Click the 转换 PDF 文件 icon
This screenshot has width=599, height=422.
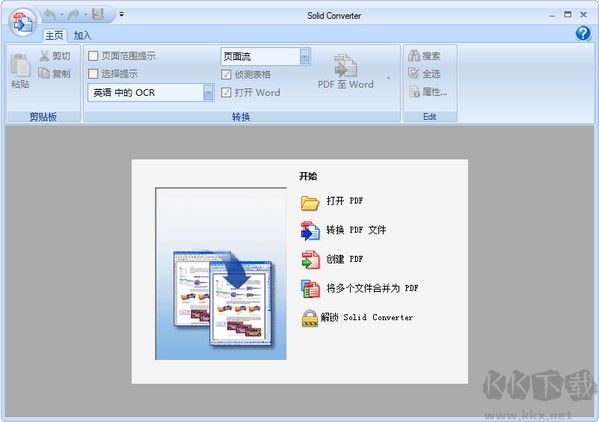[x=310, y=231]
